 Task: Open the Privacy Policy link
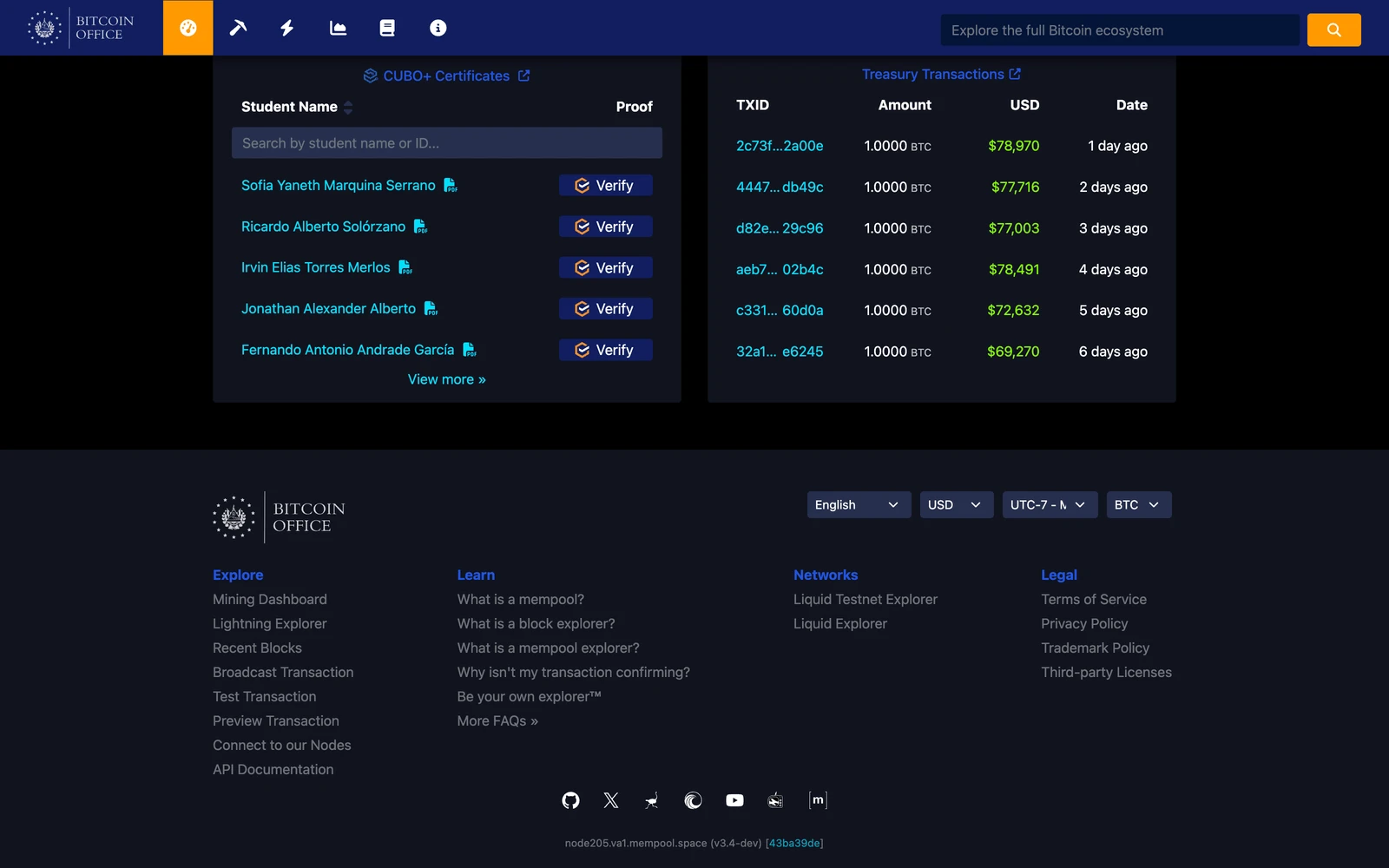pyautogui.click(x=1084, y=623)
